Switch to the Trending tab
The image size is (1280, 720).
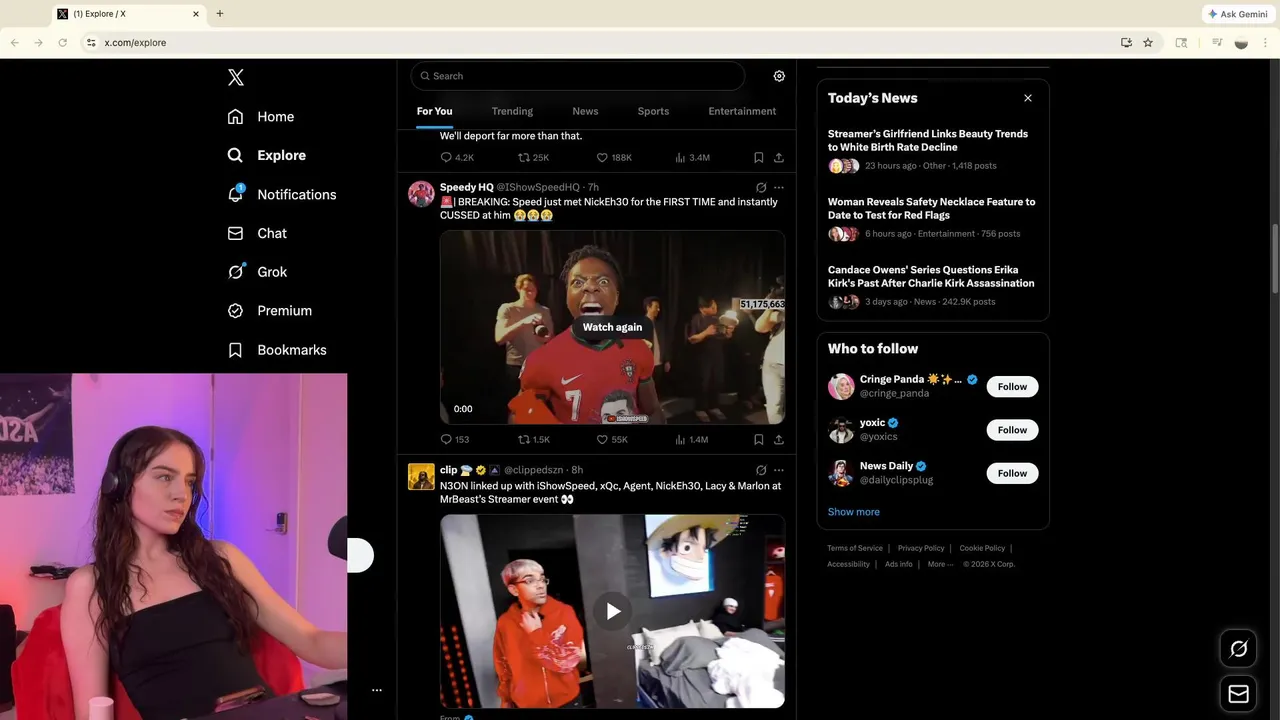(512, 111)
